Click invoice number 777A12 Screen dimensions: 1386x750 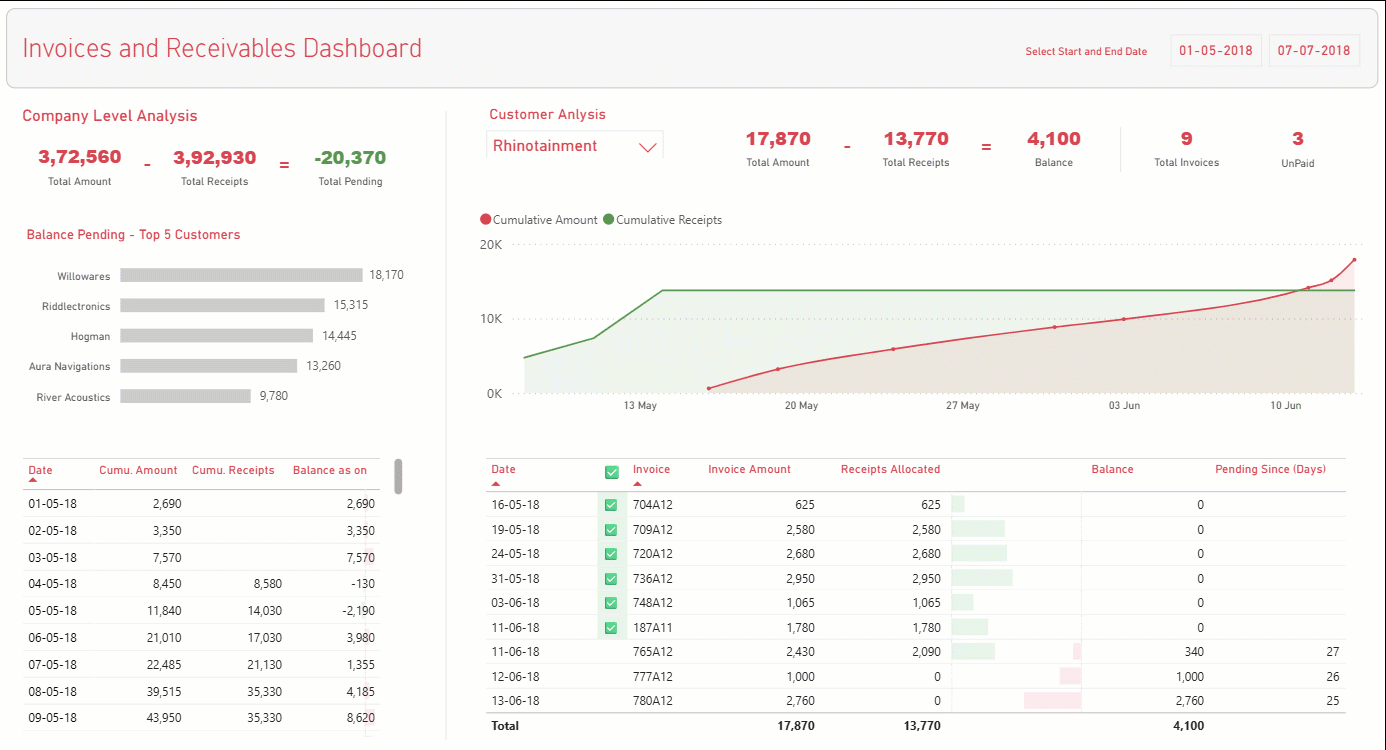click(652, 676)
